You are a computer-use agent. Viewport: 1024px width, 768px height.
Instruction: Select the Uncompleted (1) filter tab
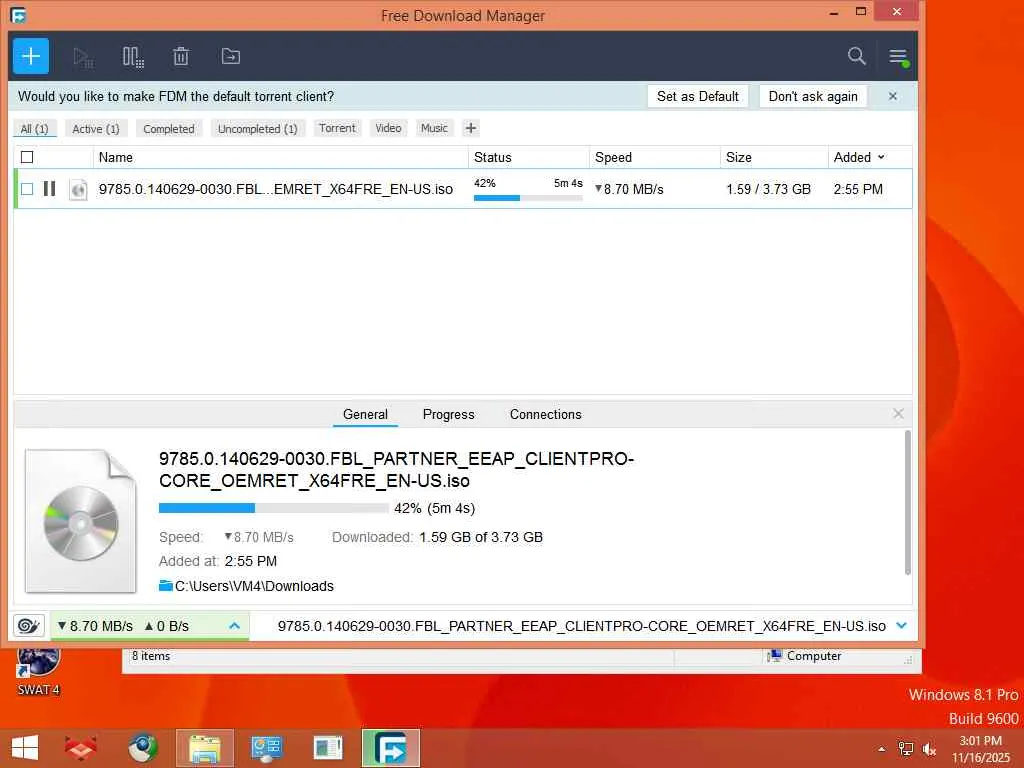[257, 129]
